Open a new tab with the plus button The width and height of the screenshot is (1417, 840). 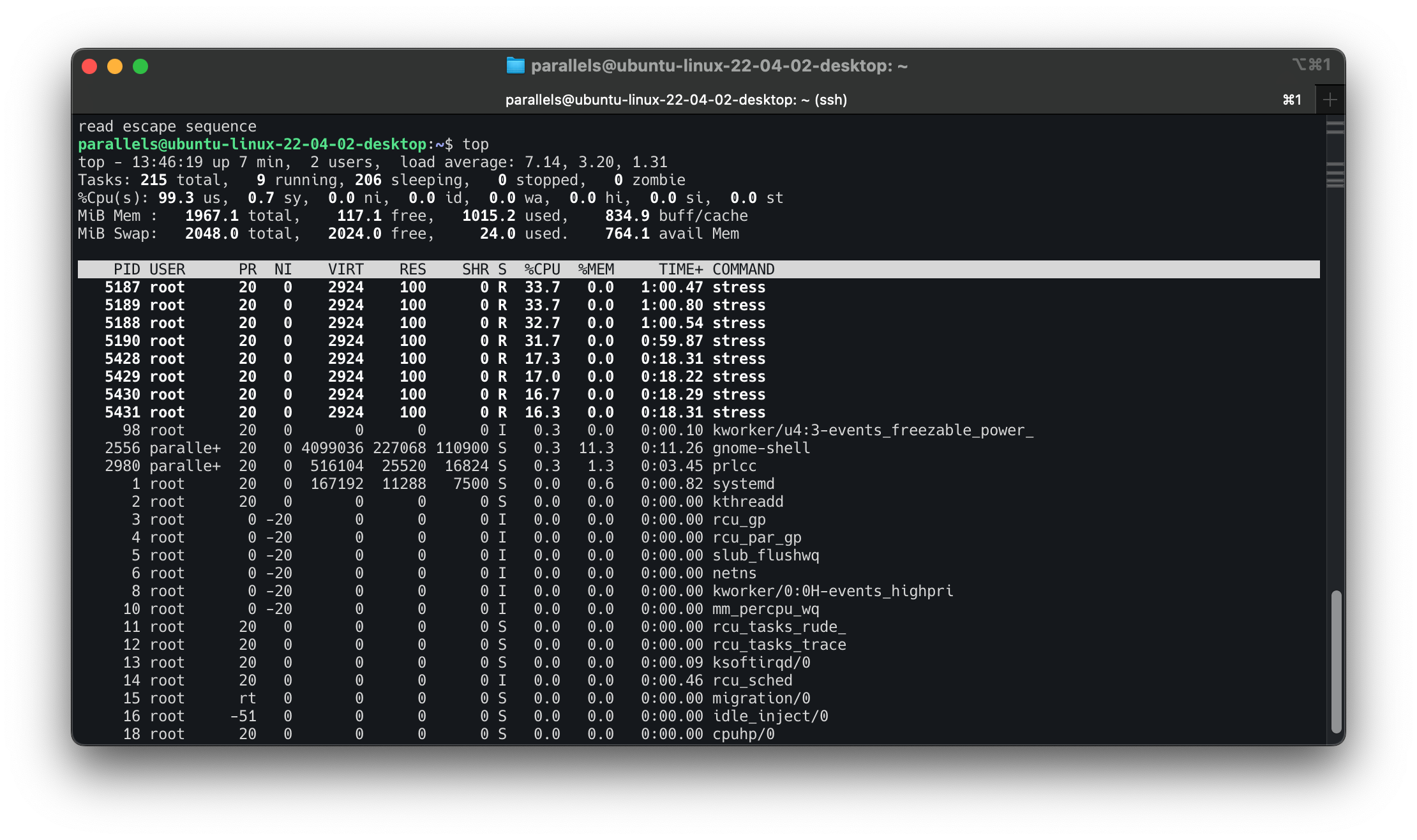(x=1330, y=100)
